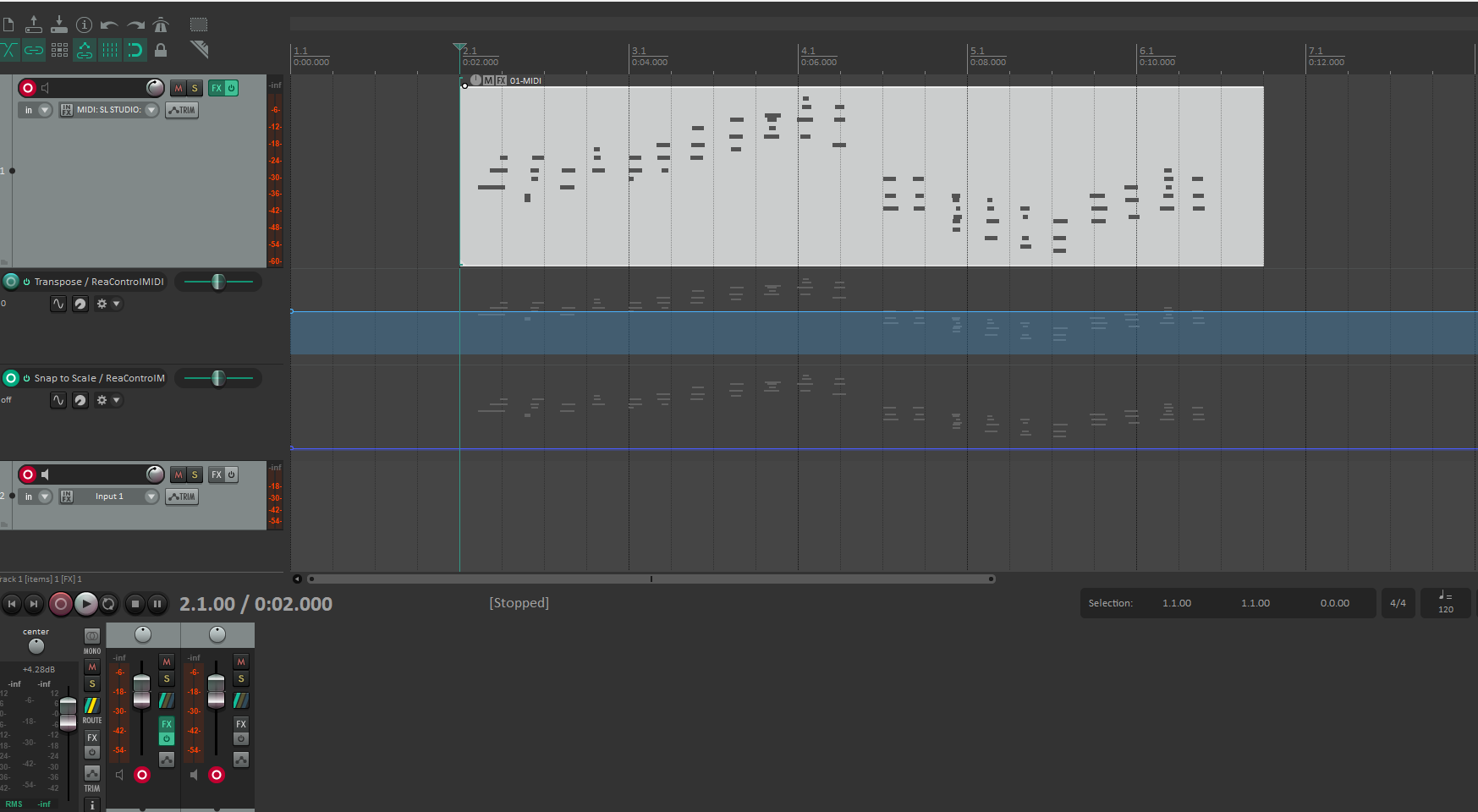
Task: Toggle the metronome icon
Action: click(x=161, y=25)
